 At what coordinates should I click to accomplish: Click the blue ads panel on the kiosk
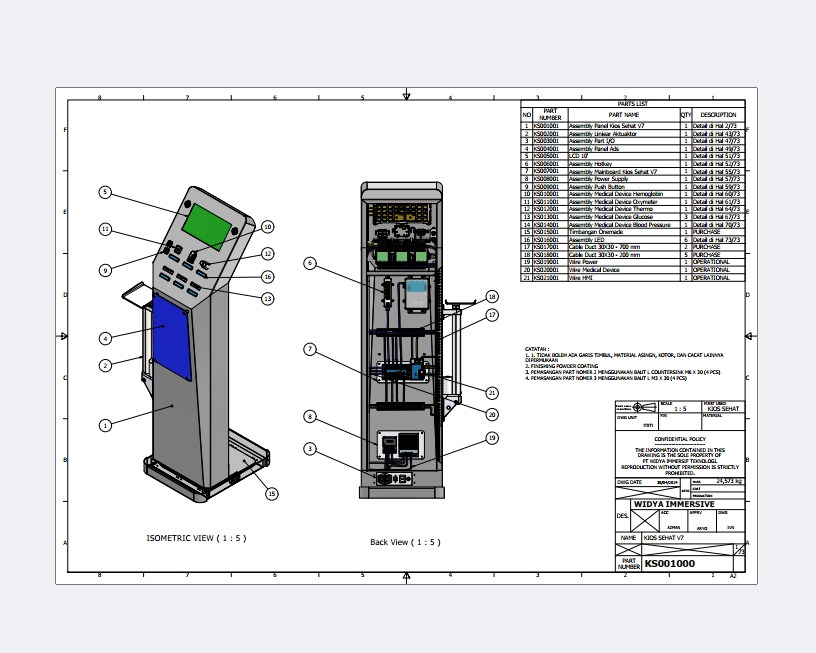pos(172,338)
